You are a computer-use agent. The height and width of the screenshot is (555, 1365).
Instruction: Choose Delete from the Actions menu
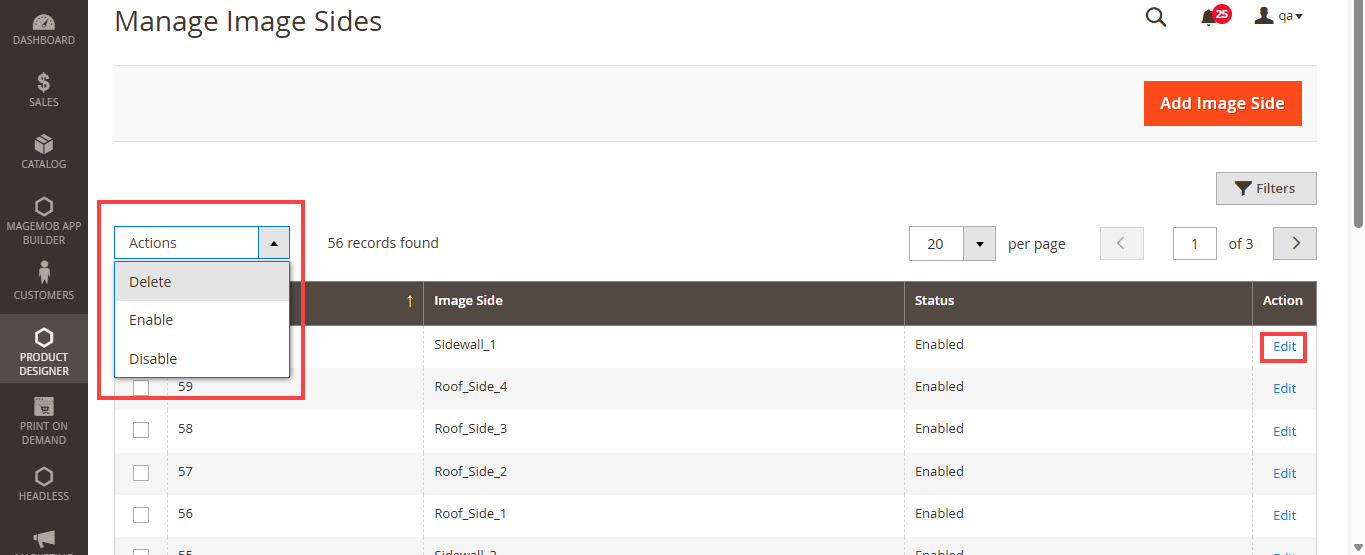(150, 282)
